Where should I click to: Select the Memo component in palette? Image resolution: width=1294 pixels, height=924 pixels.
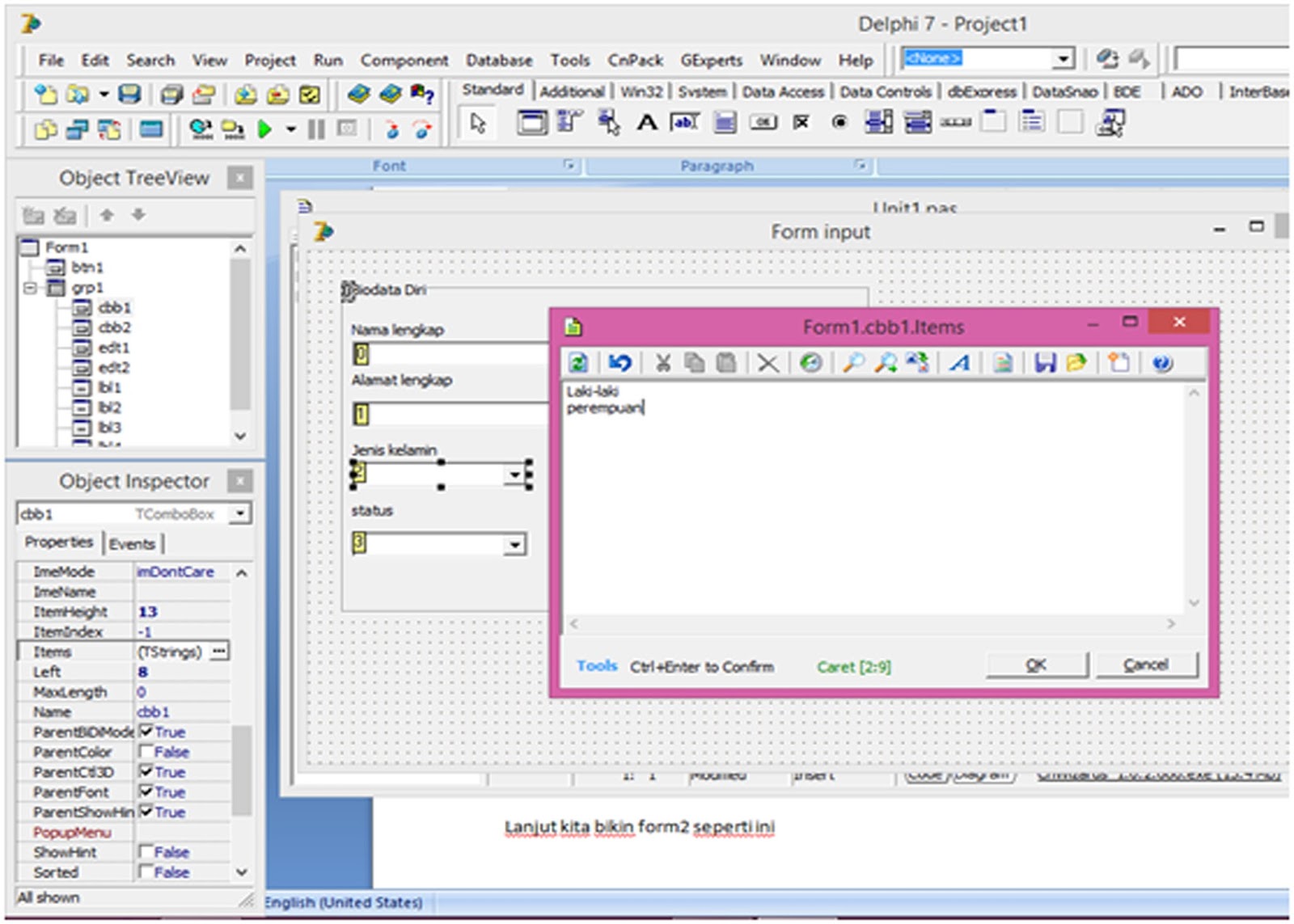[x=725, y=123]
